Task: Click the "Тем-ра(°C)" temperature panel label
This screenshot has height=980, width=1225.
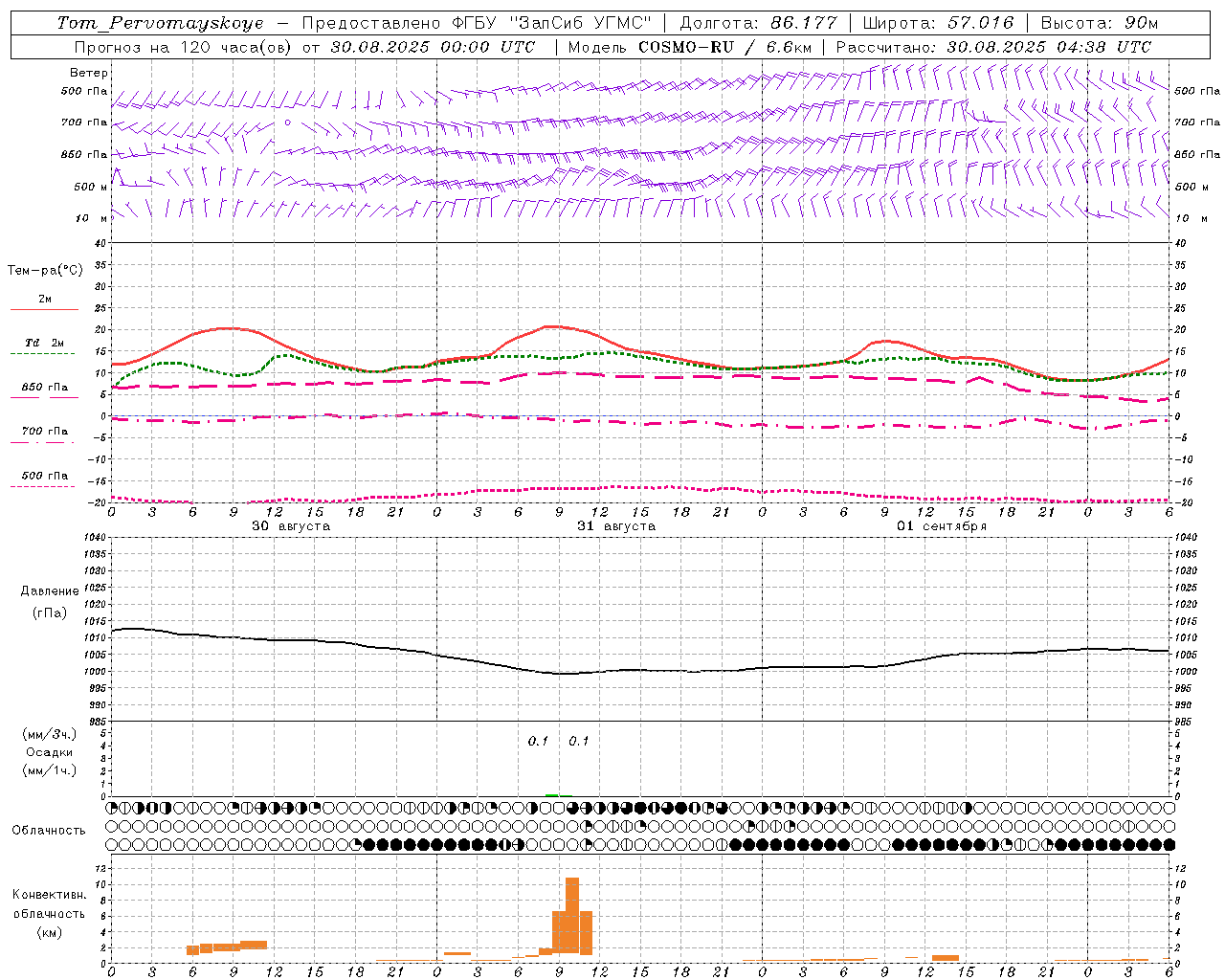Action: click(45, 271)
